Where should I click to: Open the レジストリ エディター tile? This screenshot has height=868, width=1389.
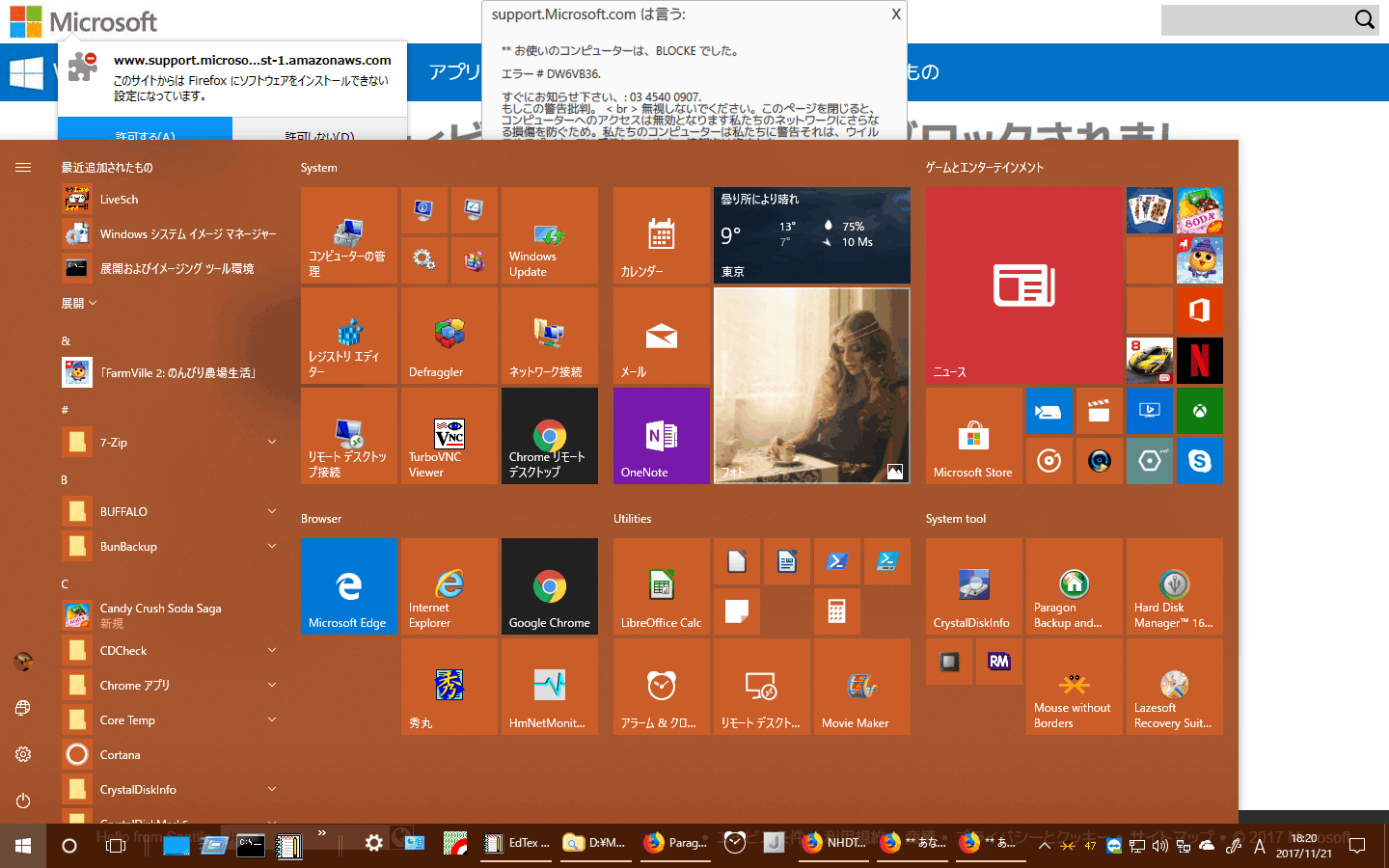pyautogui.click(x=349, y=336)
